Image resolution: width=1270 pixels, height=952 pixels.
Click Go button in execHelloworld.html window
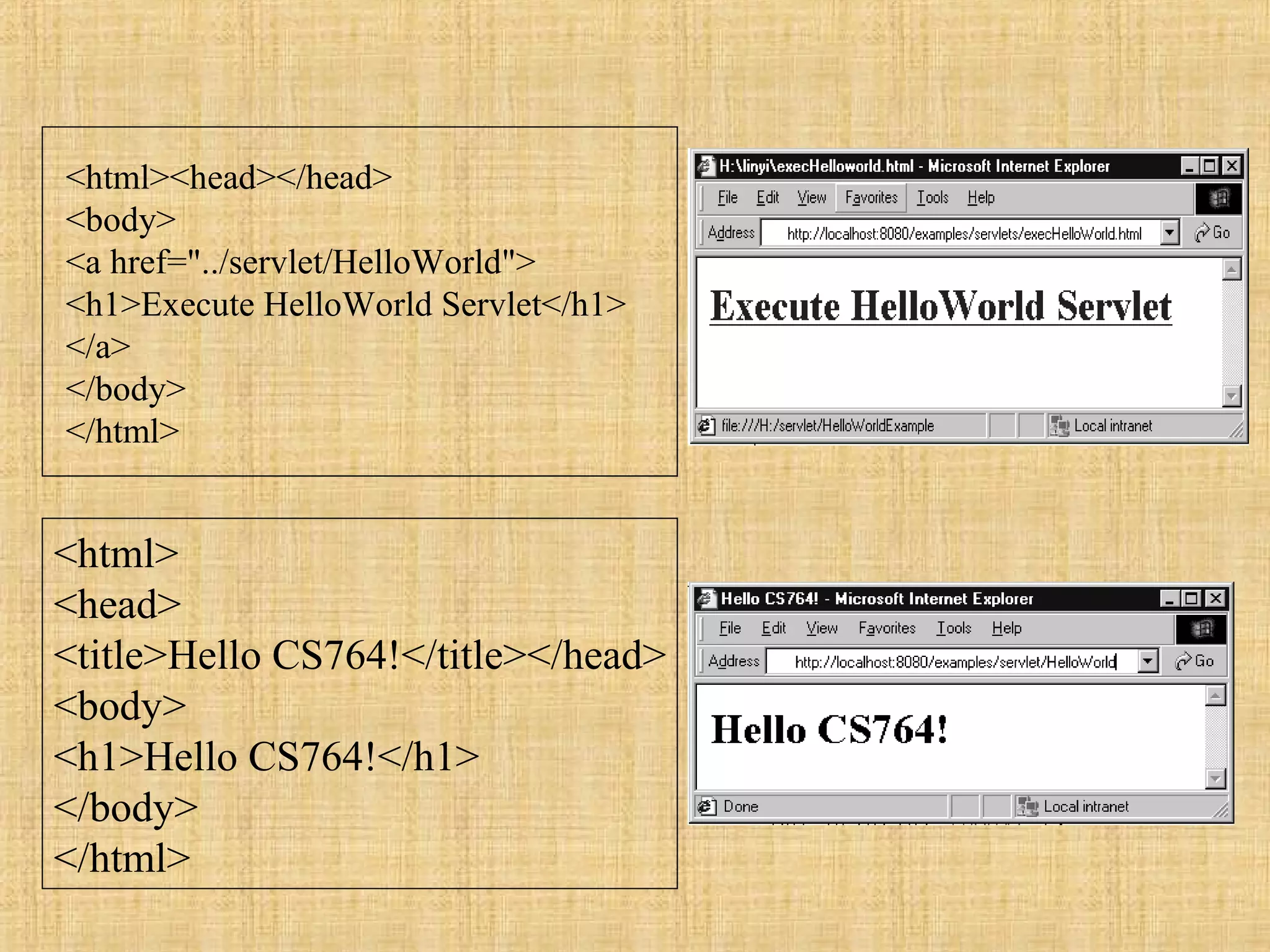click(1212, 233)
